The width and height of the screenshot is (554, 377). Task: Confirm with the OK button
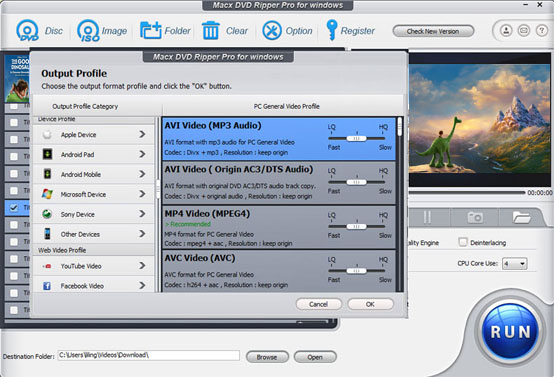[x=370, y=304]
